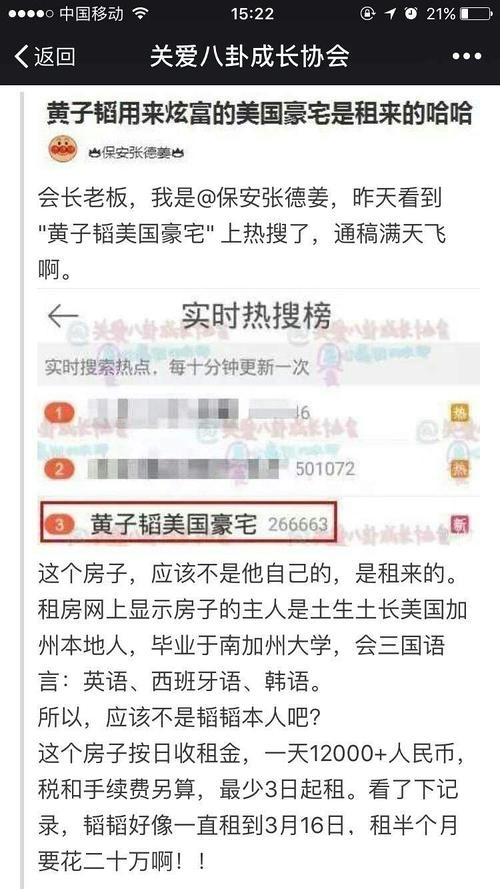The image size is (500, 889).
Task: Open the three-dot more options menu
Action: point(467,57)
